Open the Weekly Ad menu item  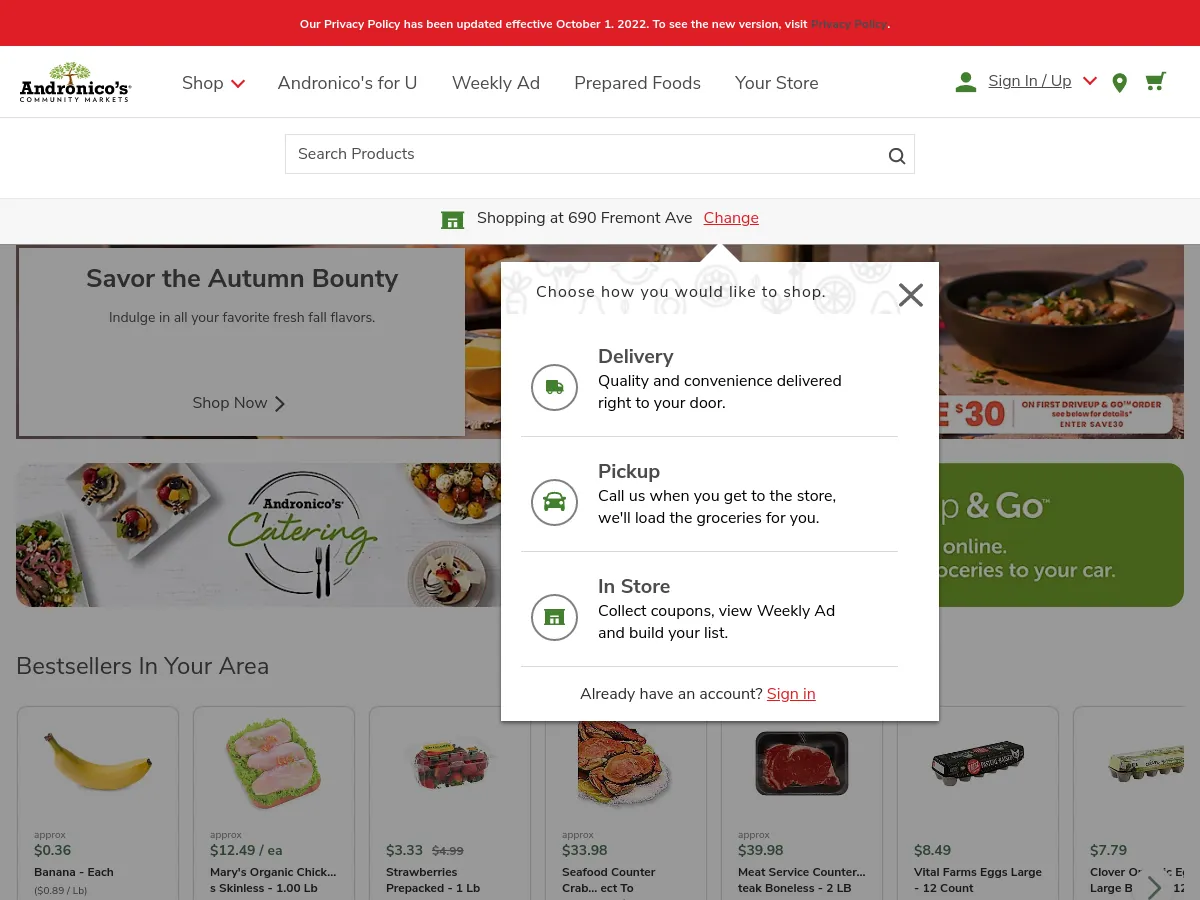click(495, 83)
